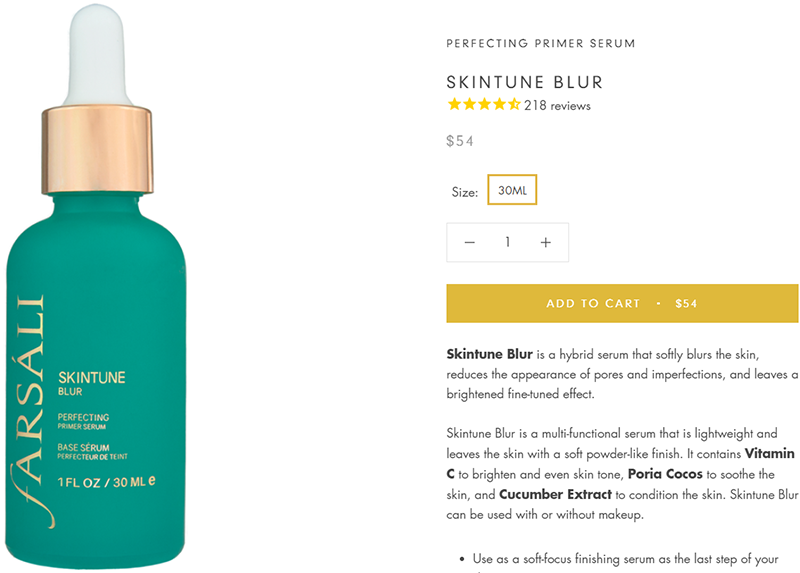Click the gold FARSALI logo on bottle

tap(30, 411)
